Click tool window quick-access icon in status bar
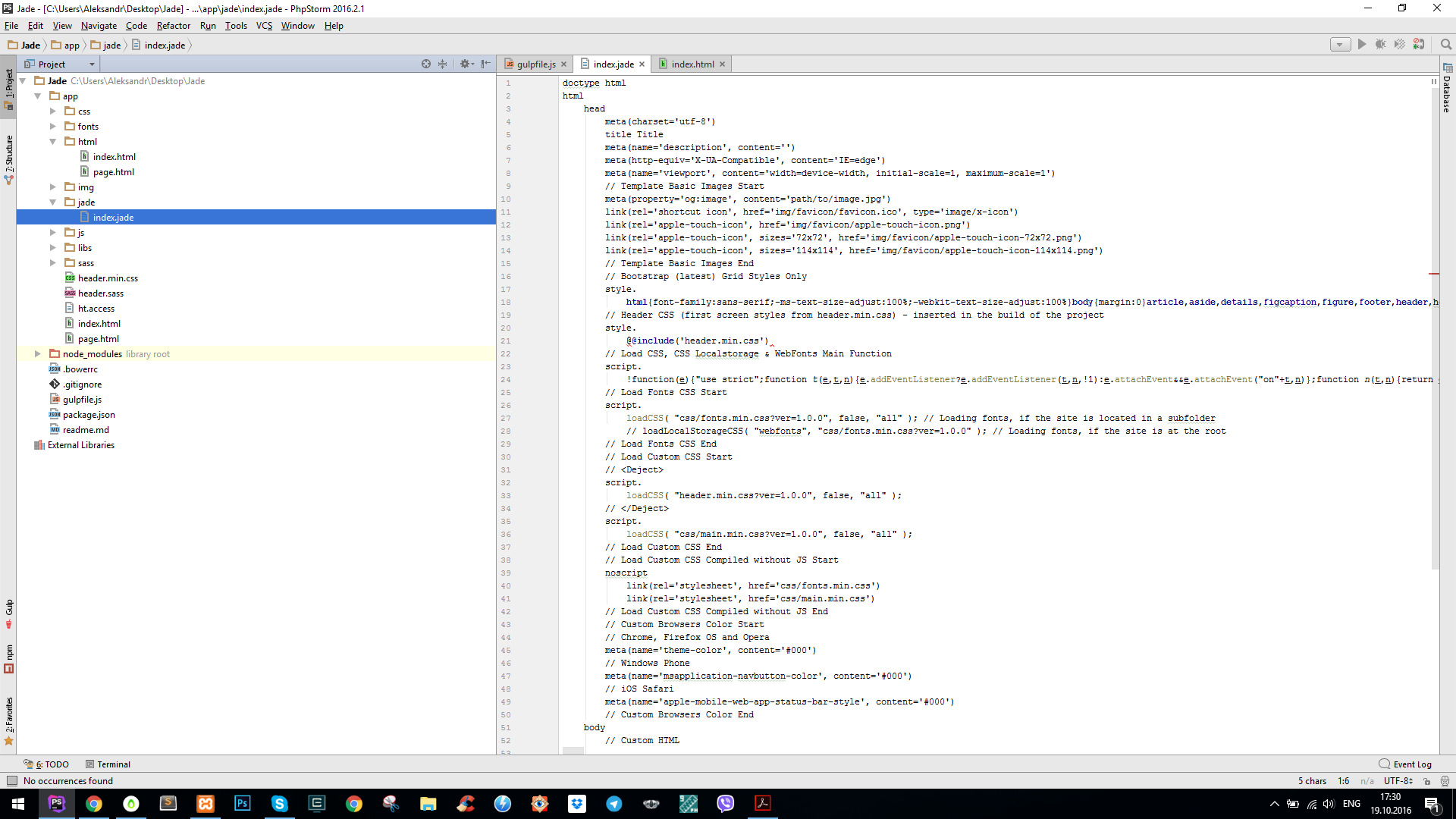This screenshot has width=1456, height=819. (11, 781)
